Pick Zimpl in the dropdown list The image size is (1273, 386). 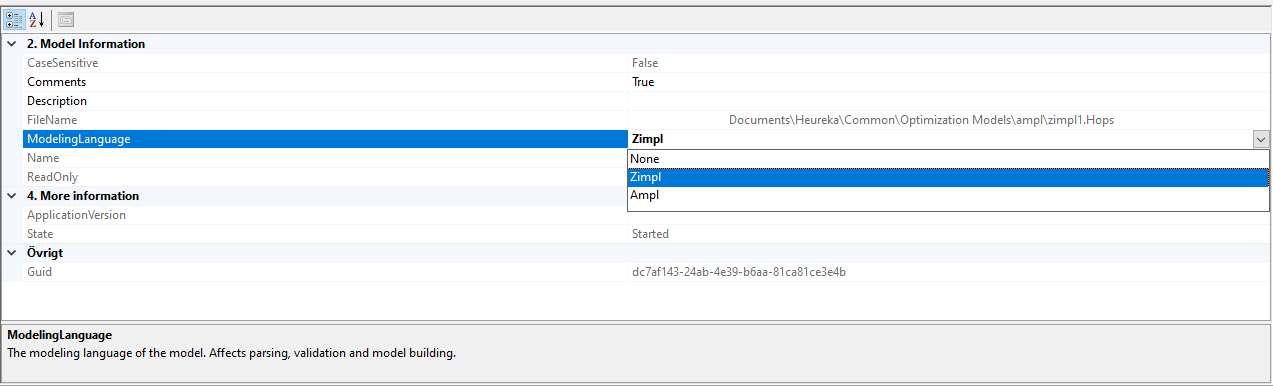[948, 177]
